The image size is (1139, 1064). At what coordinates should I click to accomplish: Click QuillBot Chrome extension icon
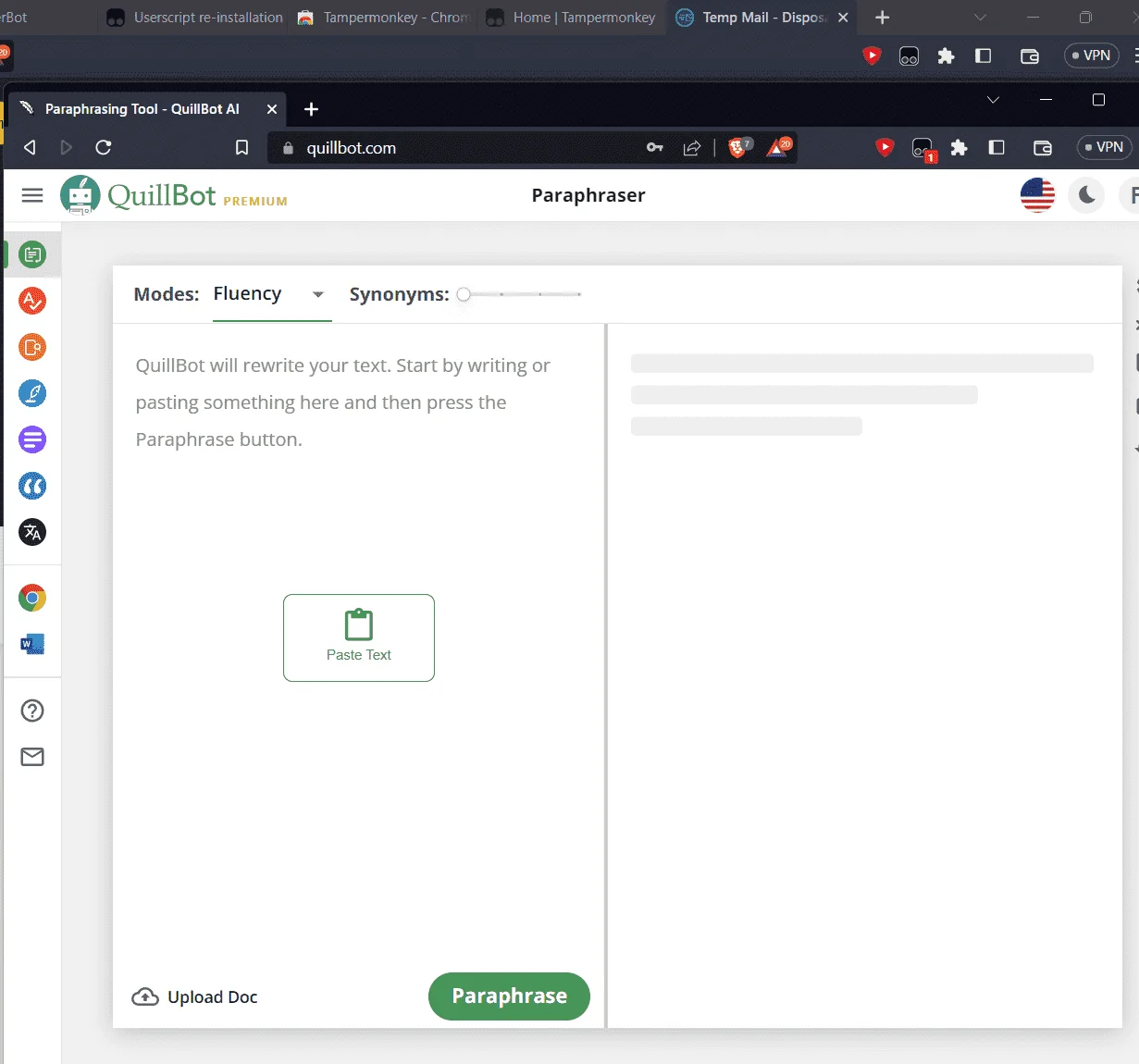pyautogui.click(x=32, y=598)
